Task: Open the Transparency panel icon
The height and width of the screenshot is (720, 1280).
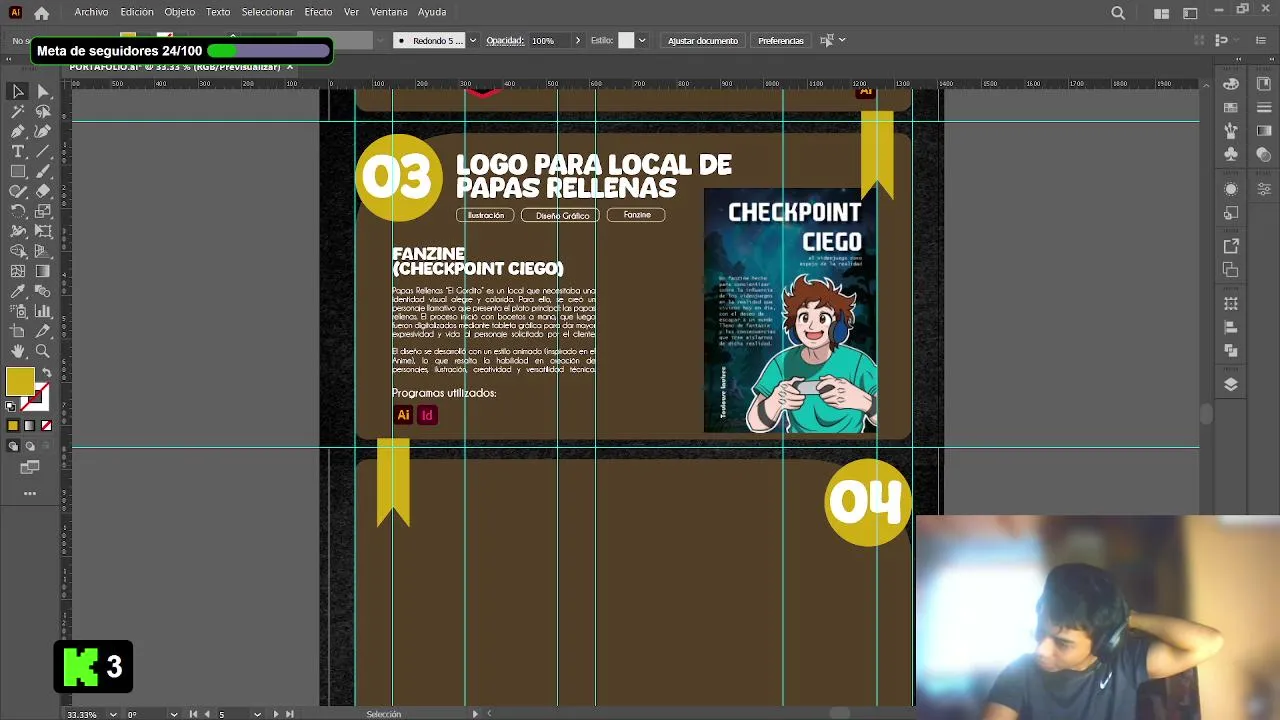Action: click(x=1264, y=155)
